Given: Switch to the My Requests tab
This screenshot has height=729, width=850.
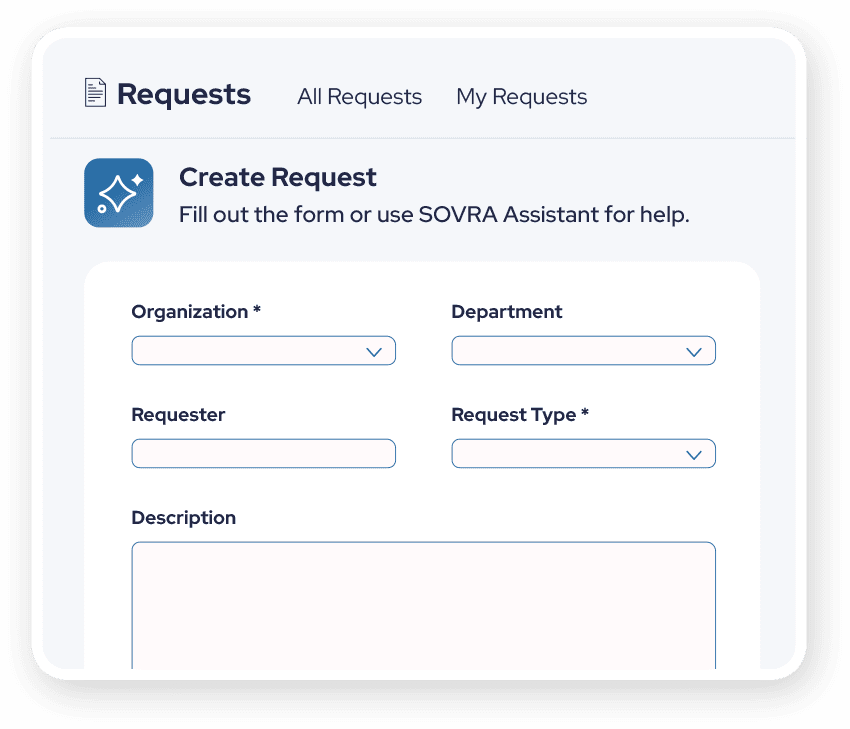Looking at the screenshot, I should pyautogui.click(x=521, y=97).
